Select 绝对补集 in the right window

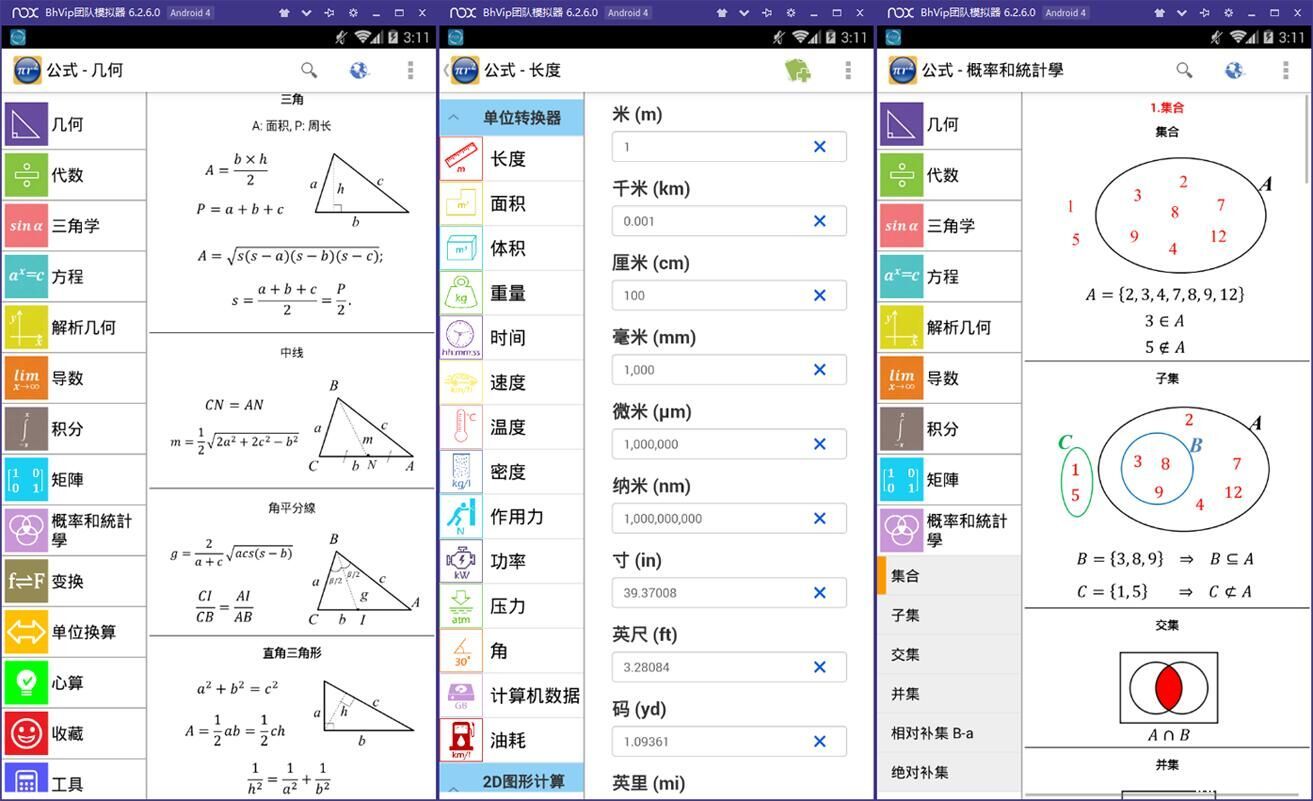tap(949, 772)
